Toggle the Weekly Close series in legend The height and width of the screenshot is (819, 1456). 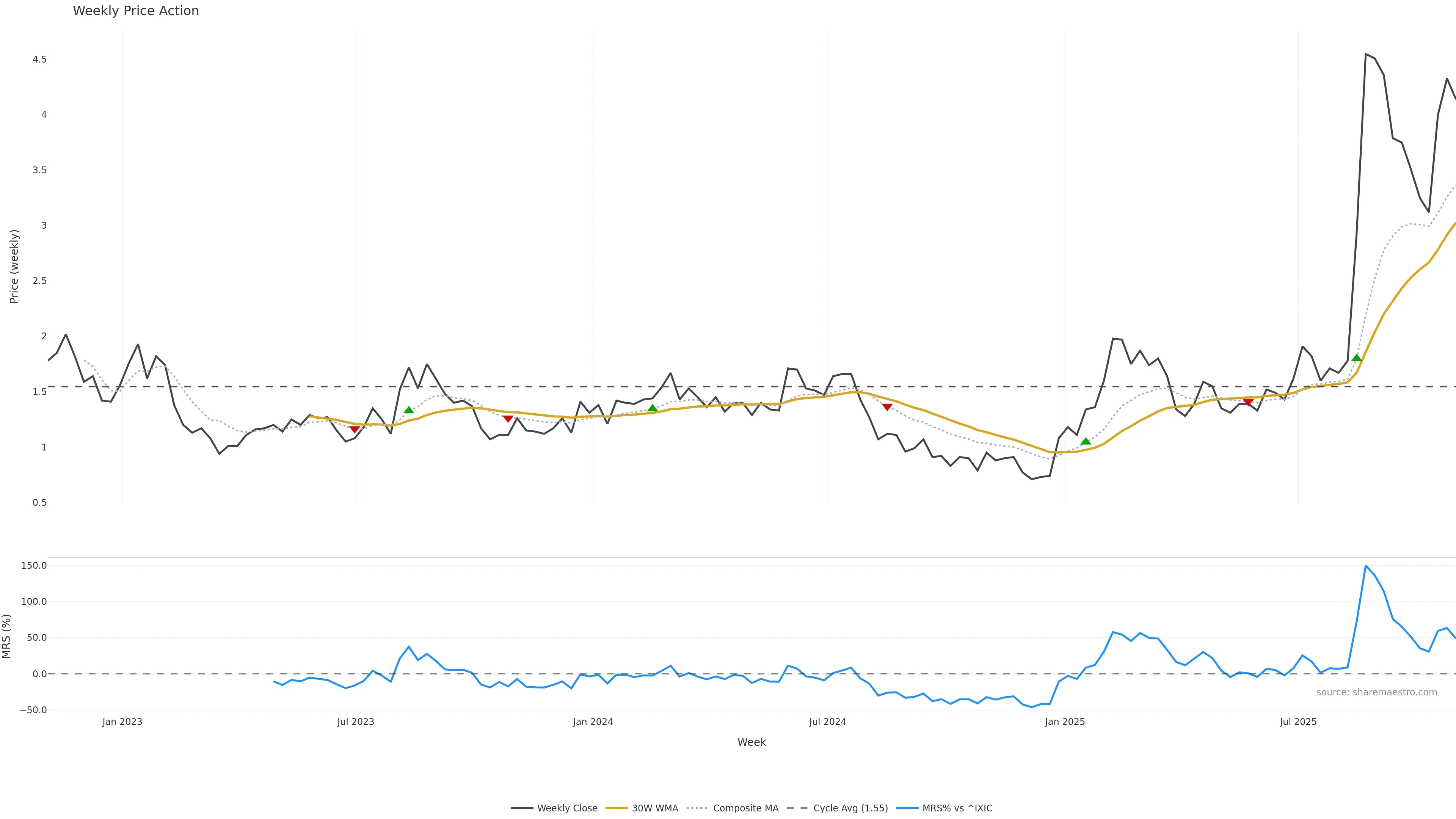pyautogui.click(x=567, y=808)
